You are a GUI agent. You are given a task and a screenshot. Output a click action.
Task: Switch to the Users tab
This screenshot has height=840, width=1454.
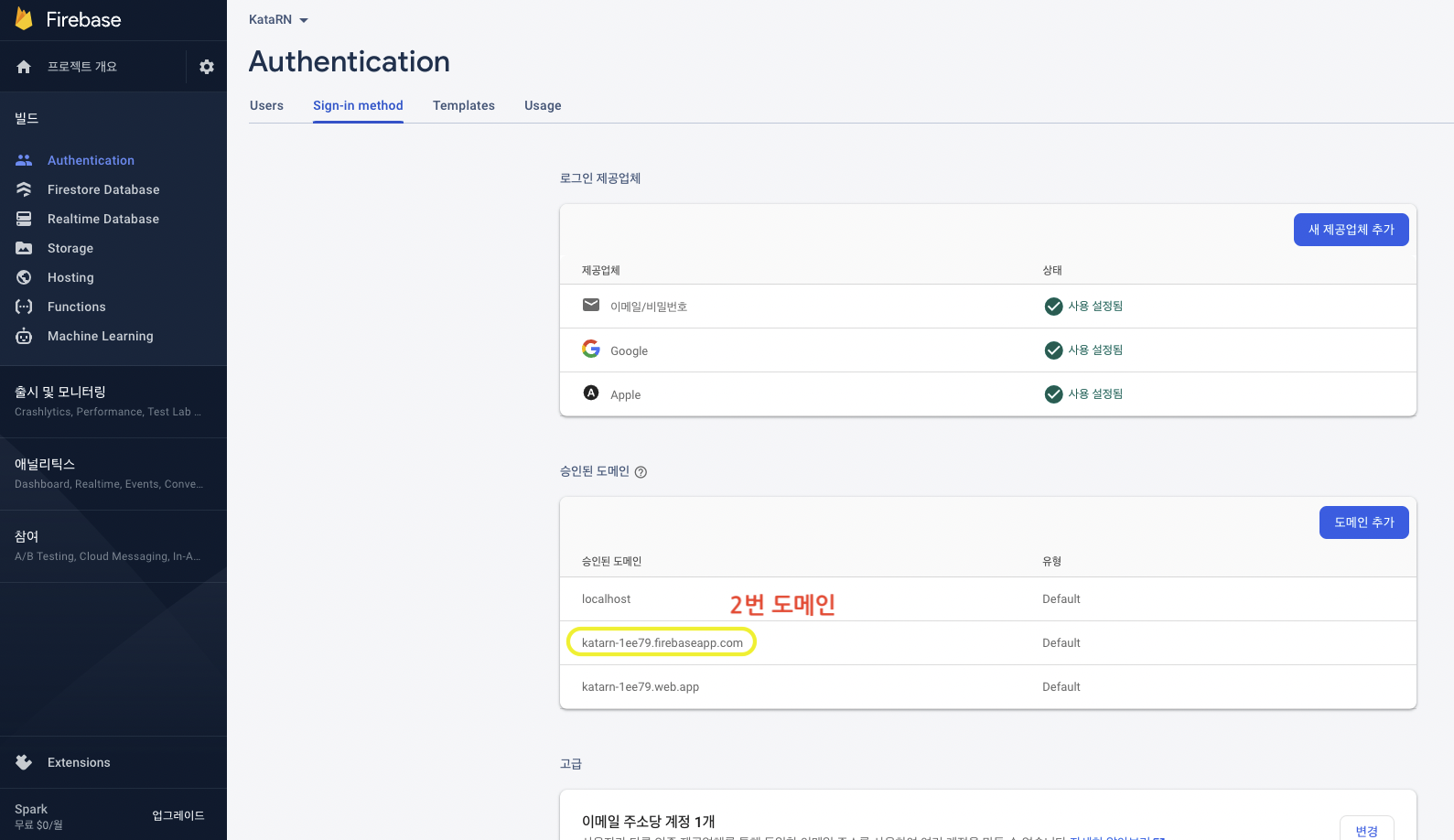point(266,105)
